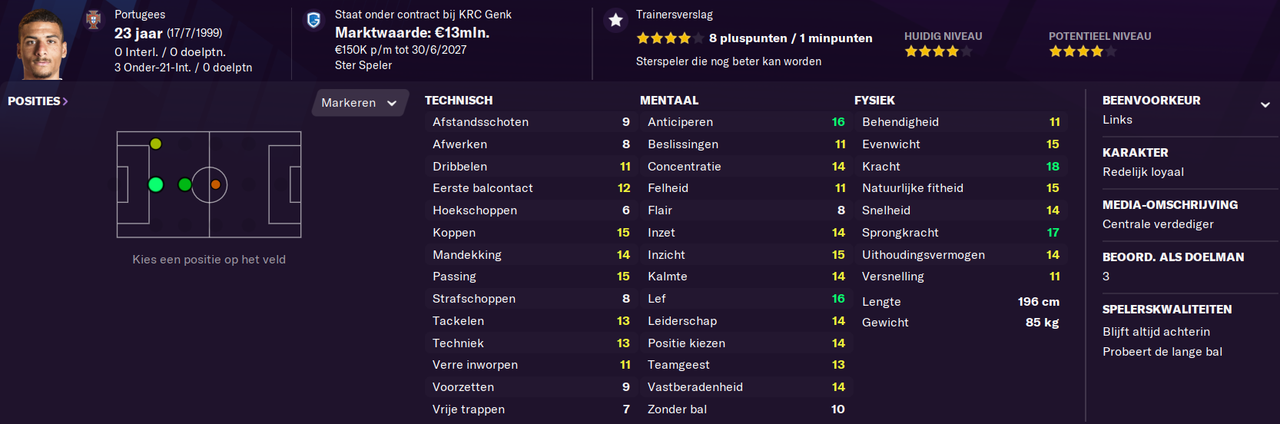Select the bright green centre-back position dot
This screenshot has width=1280, height=424.
pyautogui.click(x=155, y=184)
